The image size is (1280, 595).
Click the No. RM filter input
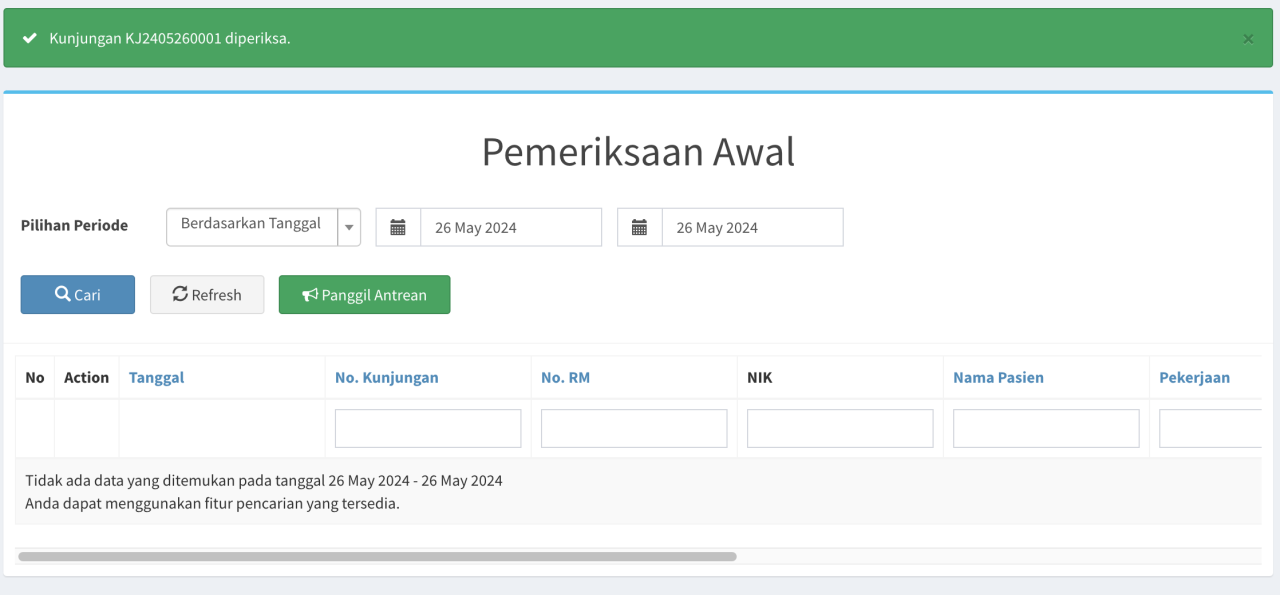[634, 428]
